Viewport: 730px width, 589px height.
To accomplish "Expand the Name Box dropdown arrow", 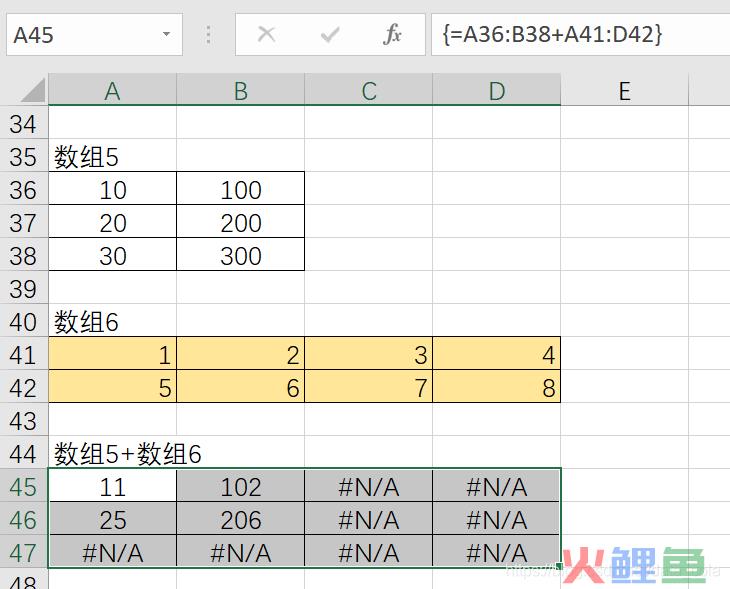I will pyautogui.click(x=166, y=34).
